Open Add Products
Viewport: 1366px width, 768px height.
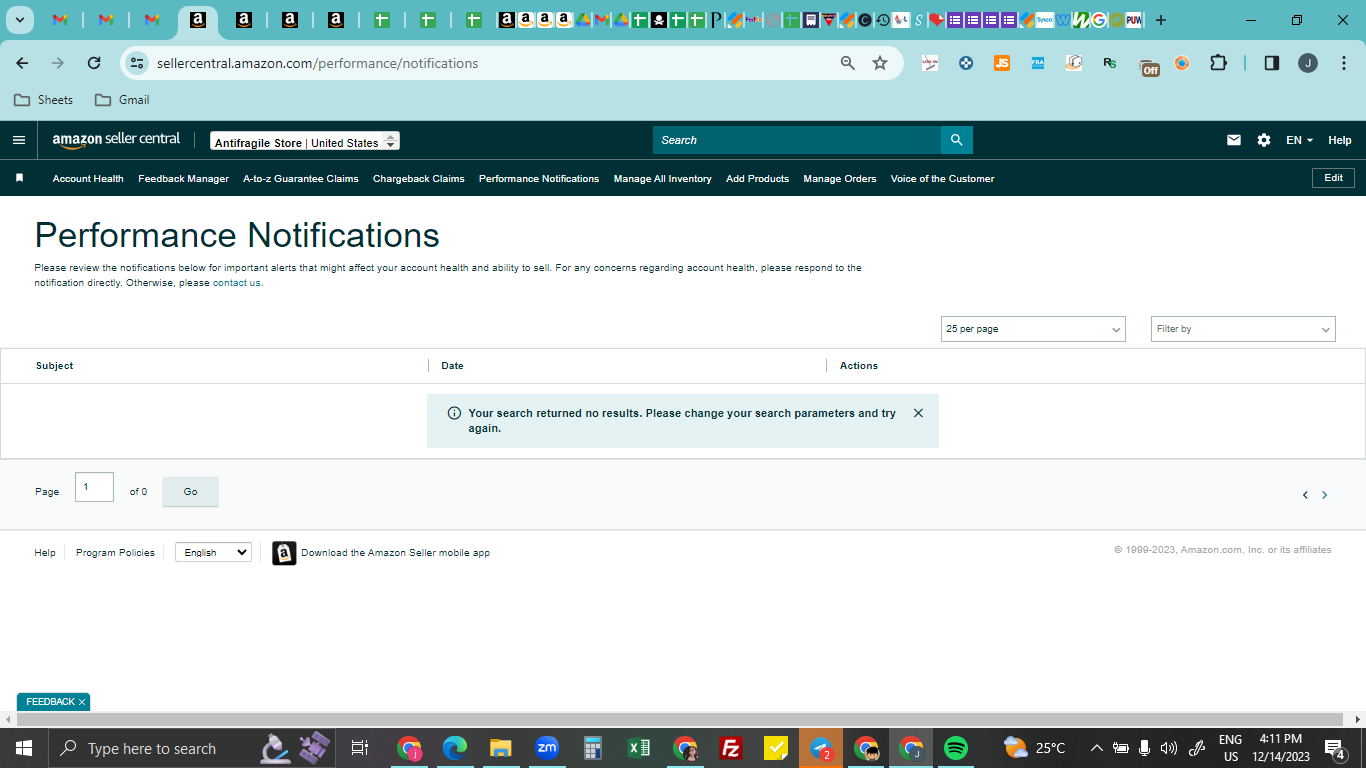coord(757,179)
